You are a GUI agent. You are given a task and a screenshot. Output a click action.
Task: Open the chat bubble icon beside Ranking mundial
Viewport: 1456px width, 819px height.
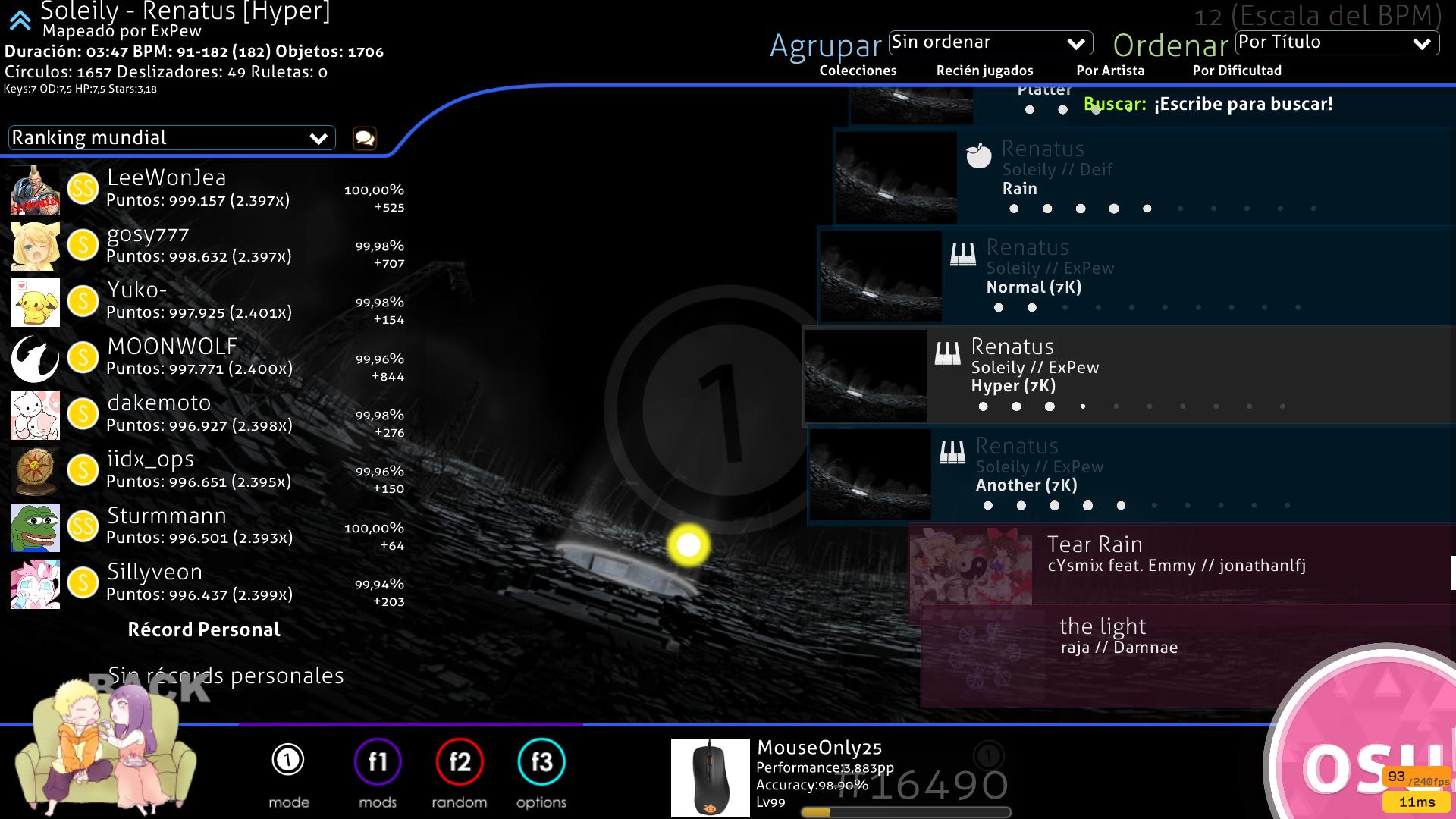[365, 138]
